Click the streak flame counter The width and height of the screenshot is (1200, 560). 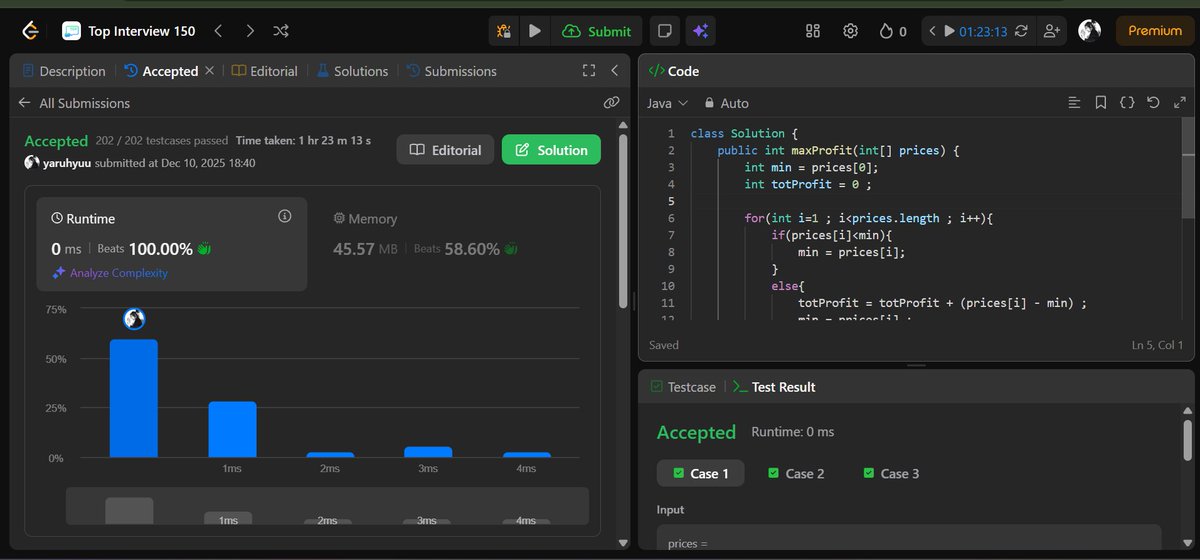pyautogui.click(x=892, y=31)
